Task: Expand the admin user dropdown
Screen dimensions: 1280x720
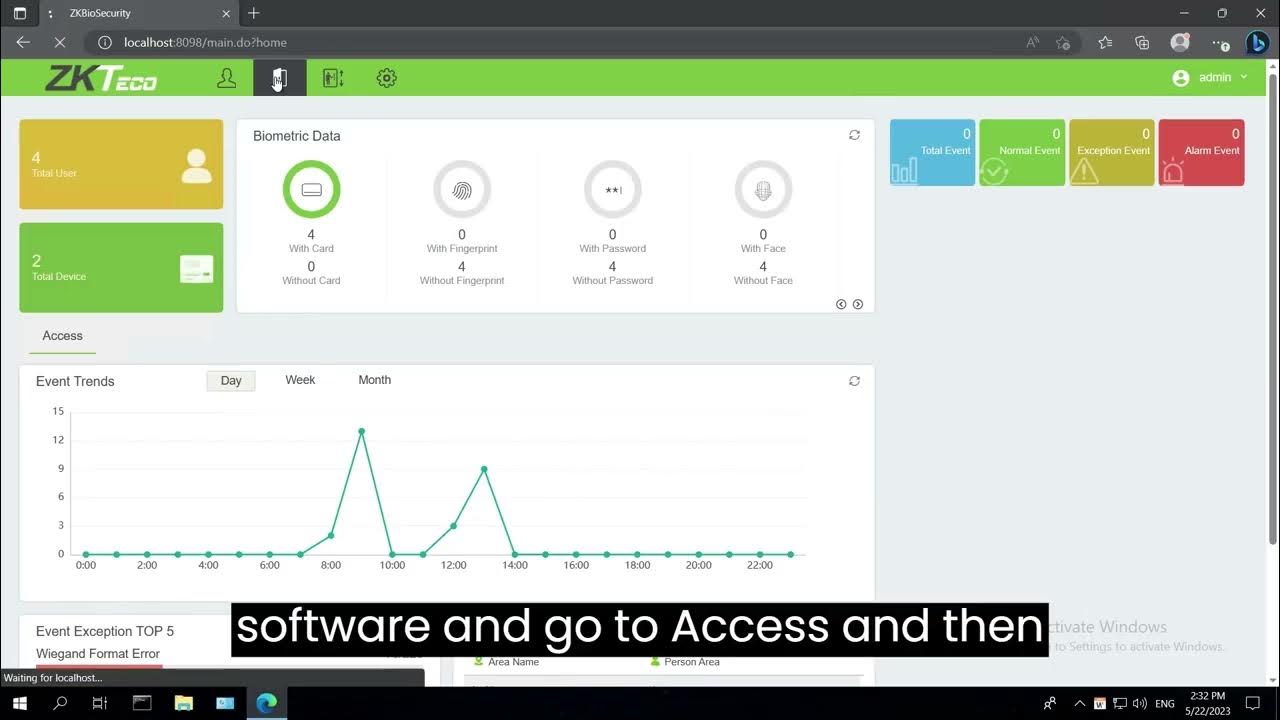Action: 1210,78
